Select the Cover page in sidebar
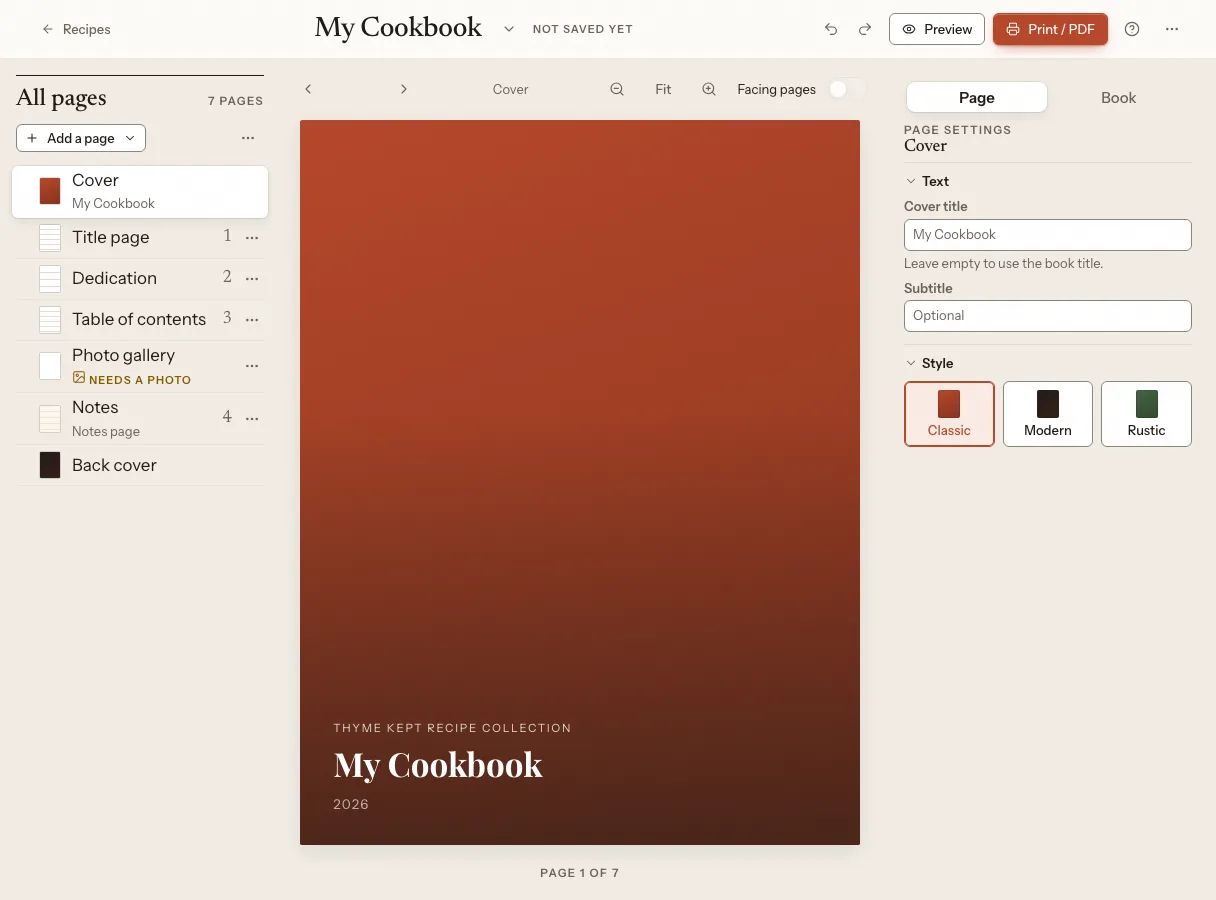The height and width of the screenshot is (900, 1216). tap(140, 191)
